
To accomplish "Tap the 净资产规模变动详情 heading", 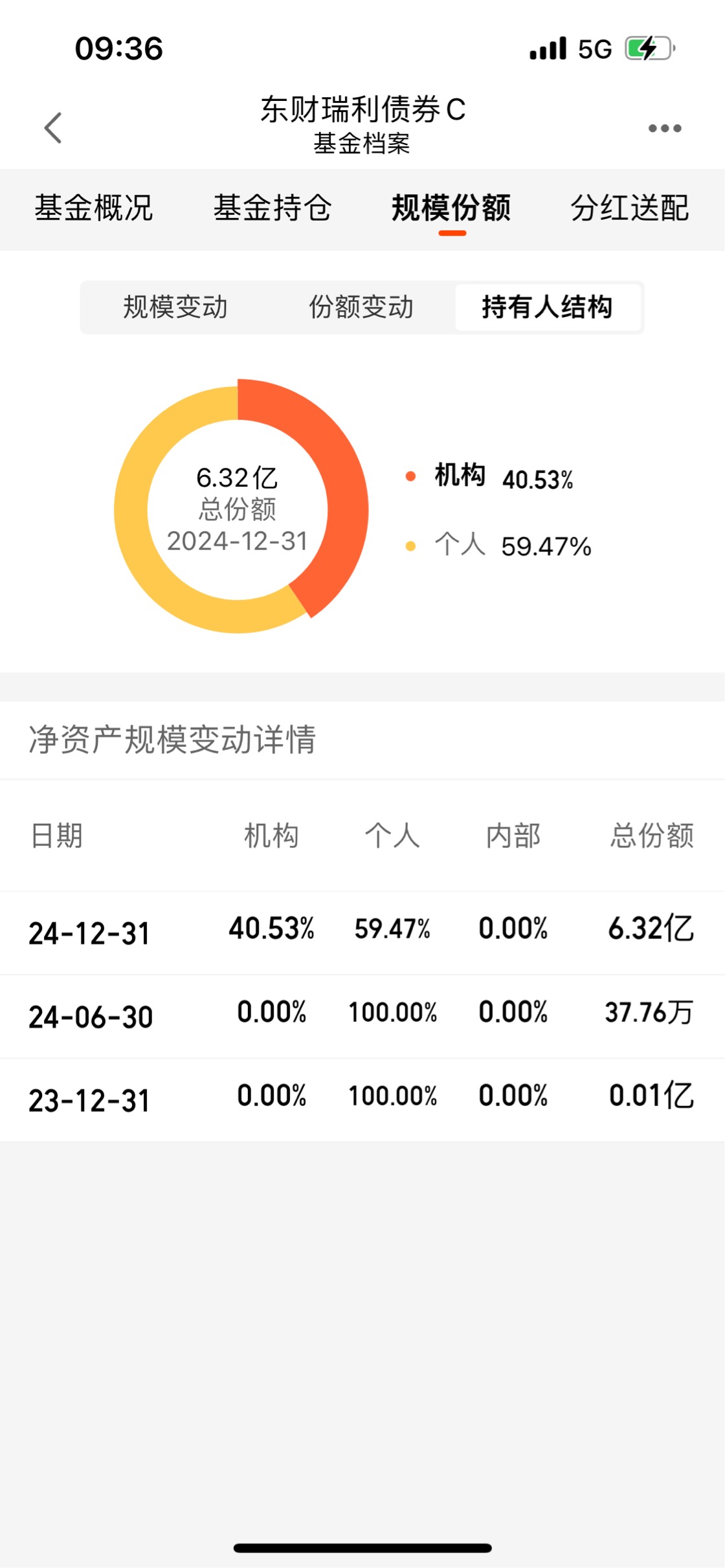I will tap(173, 739).
